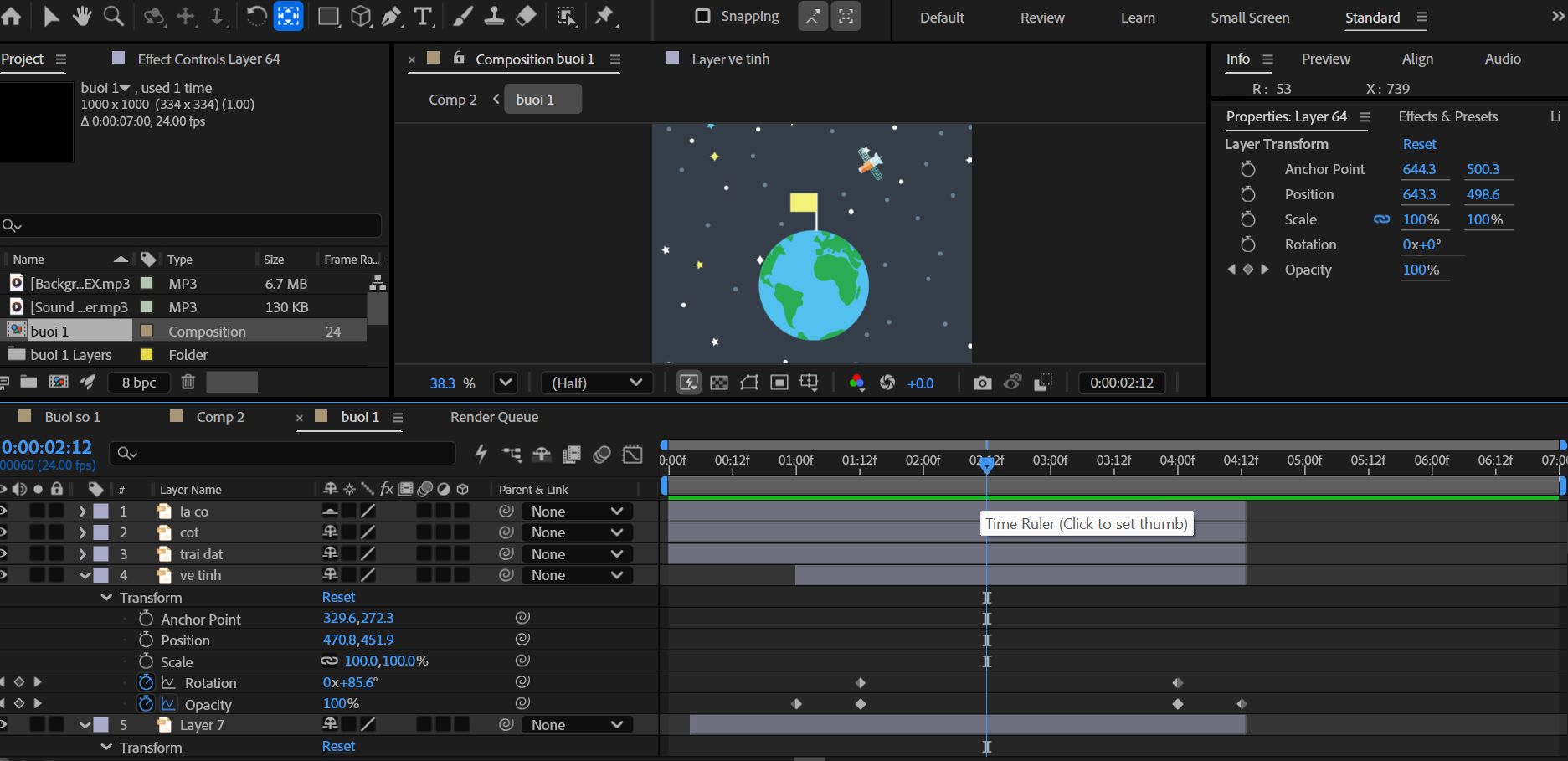The image size is (1568, 761).
Task: Open the Comp 2 timeline tab
Action: (220, 417)
